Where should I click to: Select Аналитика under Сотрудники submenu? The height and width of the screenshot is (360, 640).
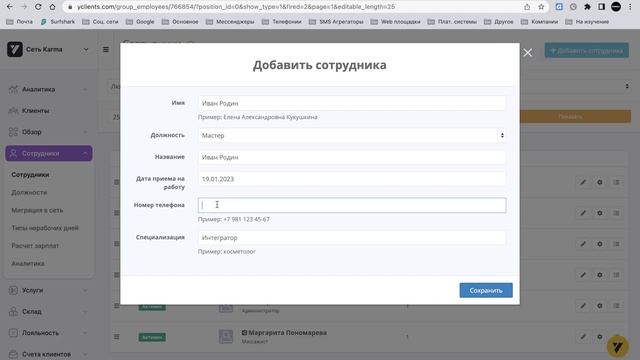click(x=28, y=263)
